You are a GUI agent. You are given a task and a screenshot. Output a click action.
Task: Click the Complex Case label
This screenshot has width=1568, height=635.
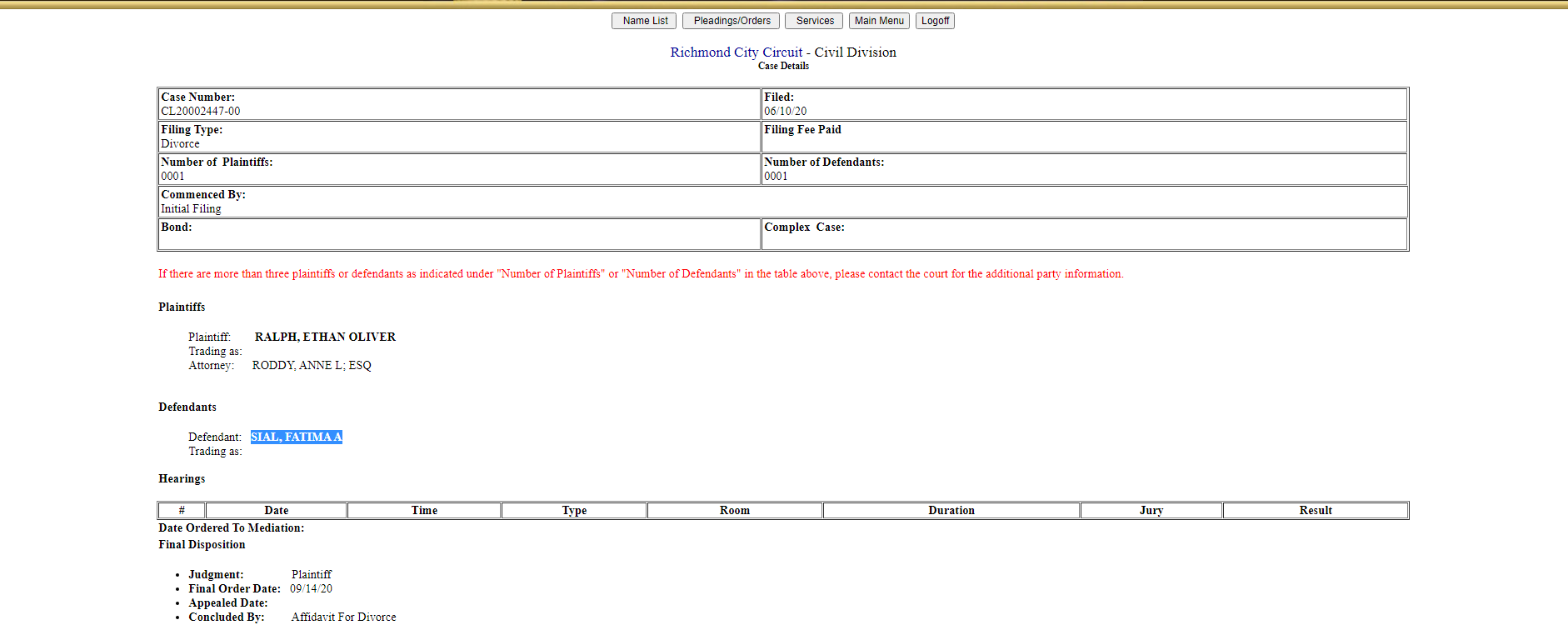point(804,227)
